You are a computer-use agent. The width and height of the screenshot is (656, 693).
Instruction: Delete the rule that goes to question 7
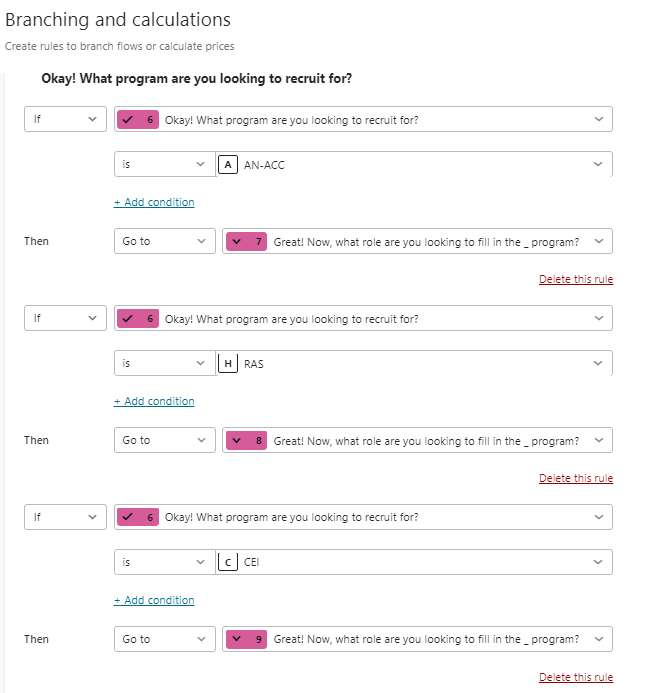[x=576, y=279]
